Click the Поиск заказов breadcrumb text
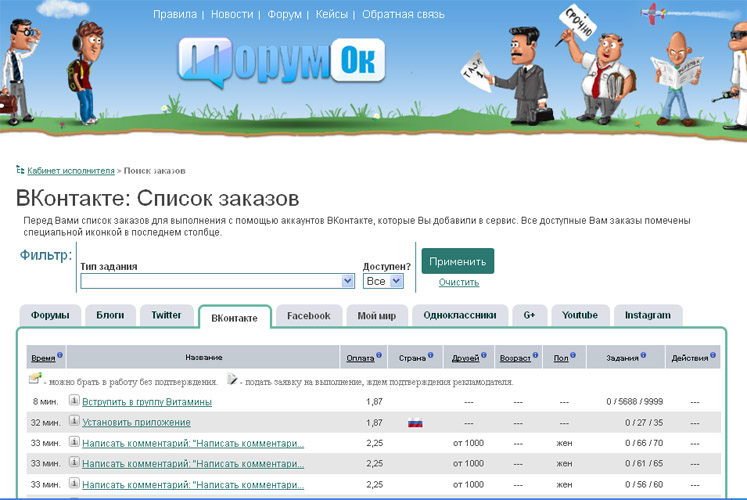This screenshot has height=500, width=747. point(154,170)
